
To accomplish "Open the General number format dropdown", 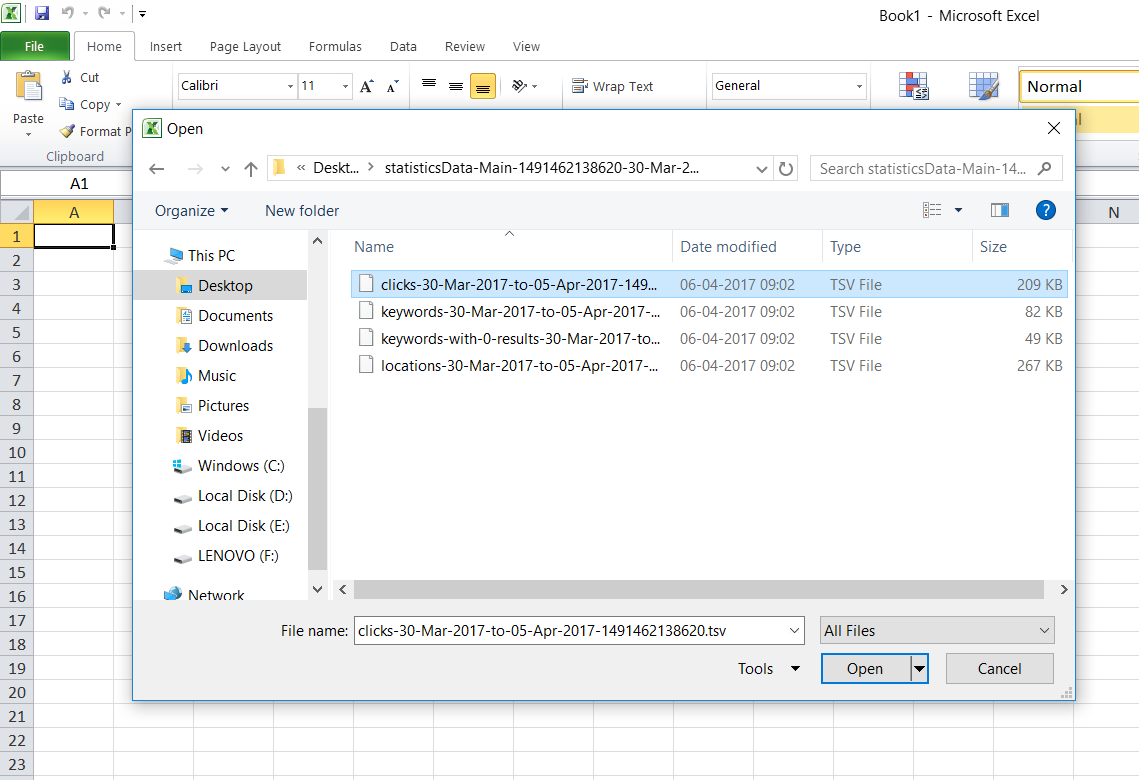I will [x=859, y=86].
